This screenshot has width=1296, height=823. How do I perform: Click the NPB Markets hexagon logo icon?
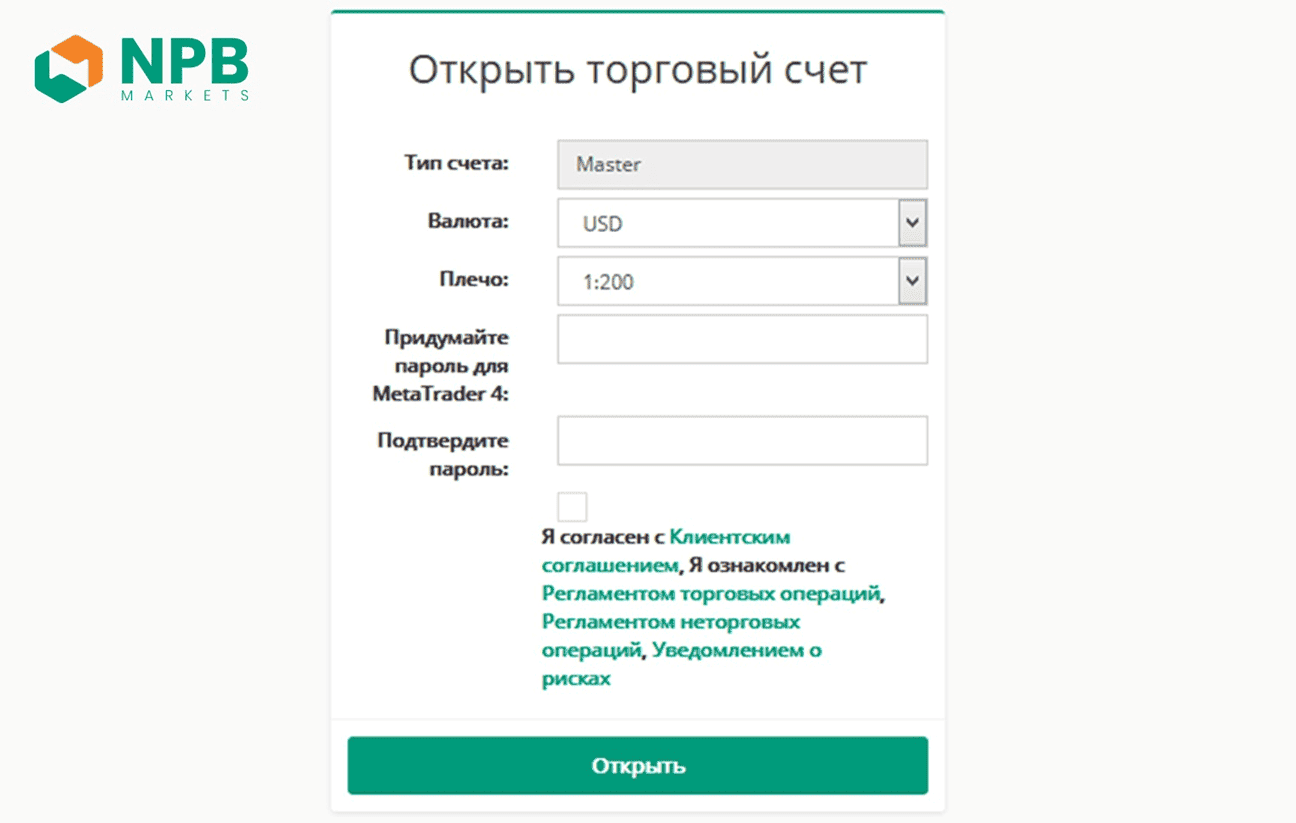pyautogui.click(x=68, y=69)
